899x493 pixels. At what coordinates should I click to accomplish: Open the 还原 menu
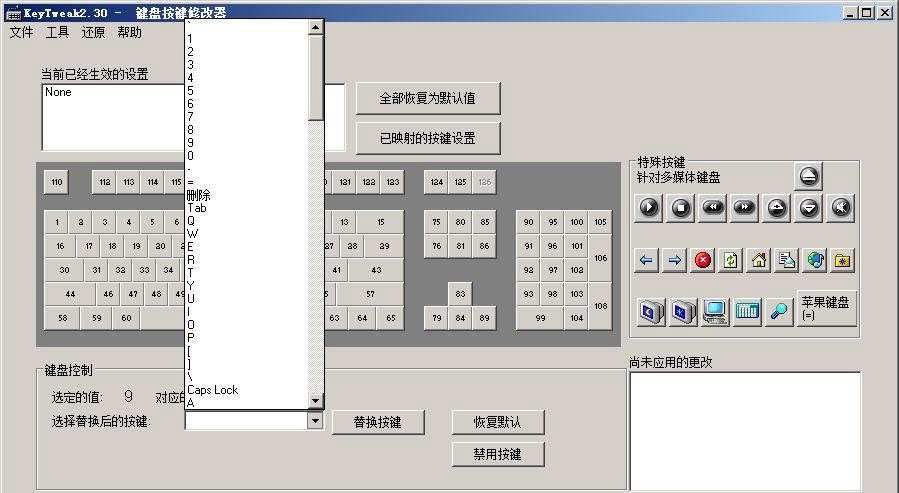click(93, 33)
